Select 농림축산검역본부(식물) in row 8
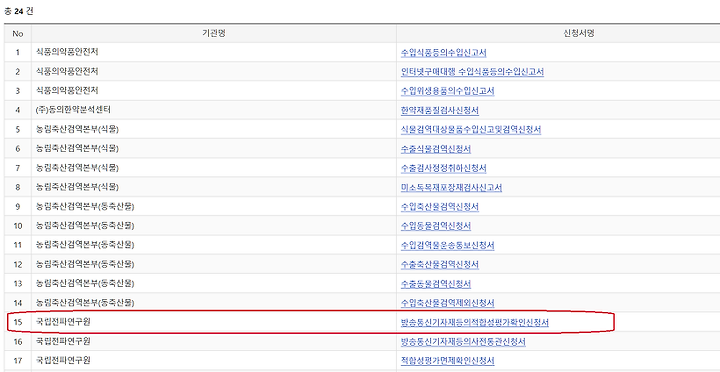Screen dimensions: 720x372 pyautogui.click(x=77, y=187)
